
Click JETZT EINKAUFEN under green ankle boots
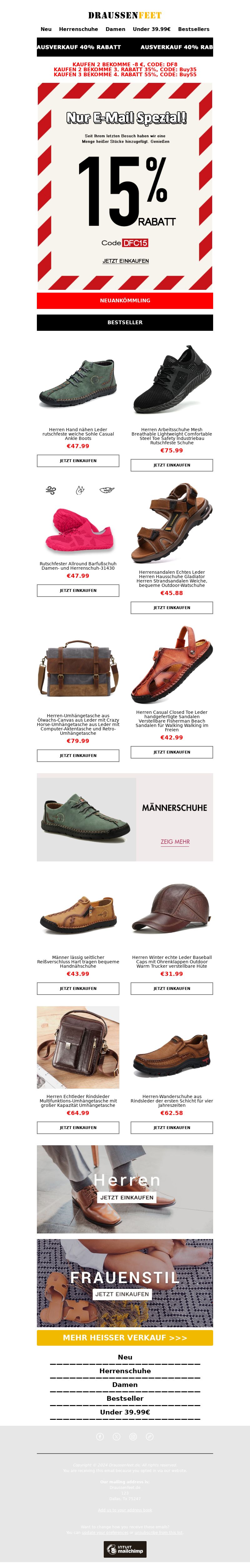[x=78, y=461]
